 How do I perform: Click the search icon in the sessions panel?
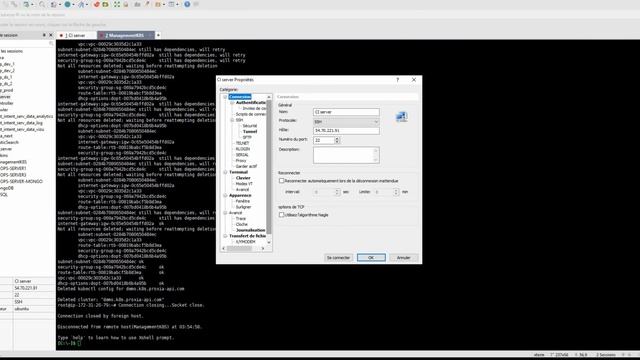click(x=51, y=43)
